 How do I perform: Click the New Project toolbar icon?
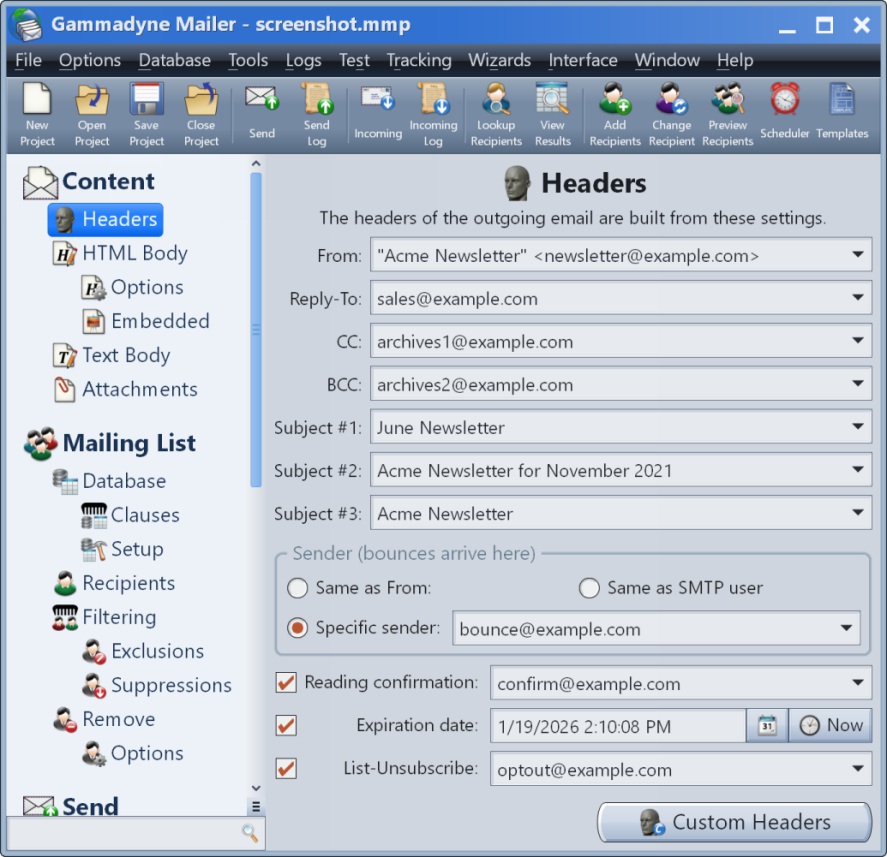(37, 112)
